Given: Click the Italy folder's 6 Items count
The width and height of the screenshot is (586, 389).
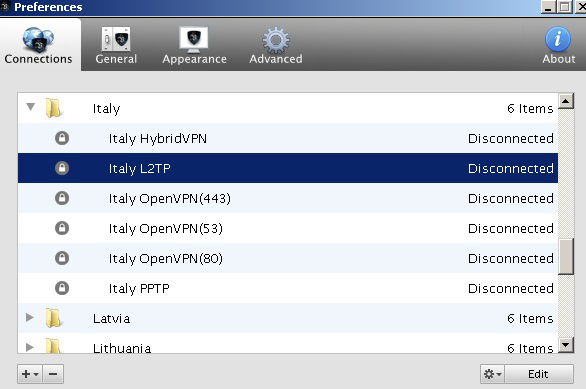Looking at the screenshot, I should pos(530,108).
